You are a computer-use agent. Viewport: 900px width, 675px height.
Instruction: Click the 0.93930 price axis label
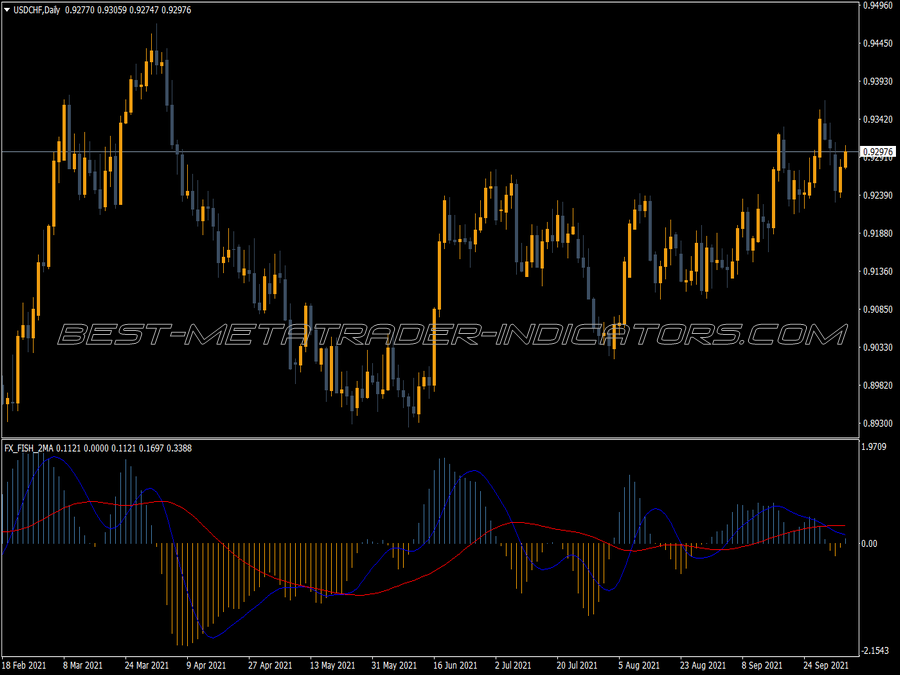coord(878,82)
